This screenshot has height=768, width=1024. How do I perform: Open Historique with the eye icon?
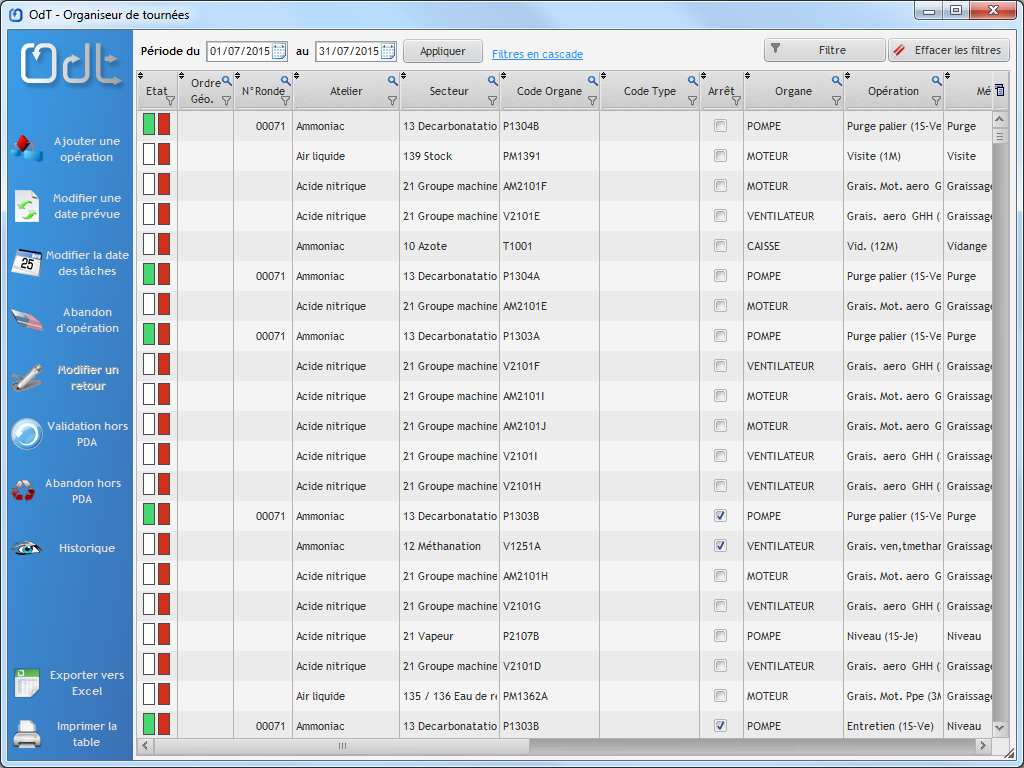(x=26, y=548)
